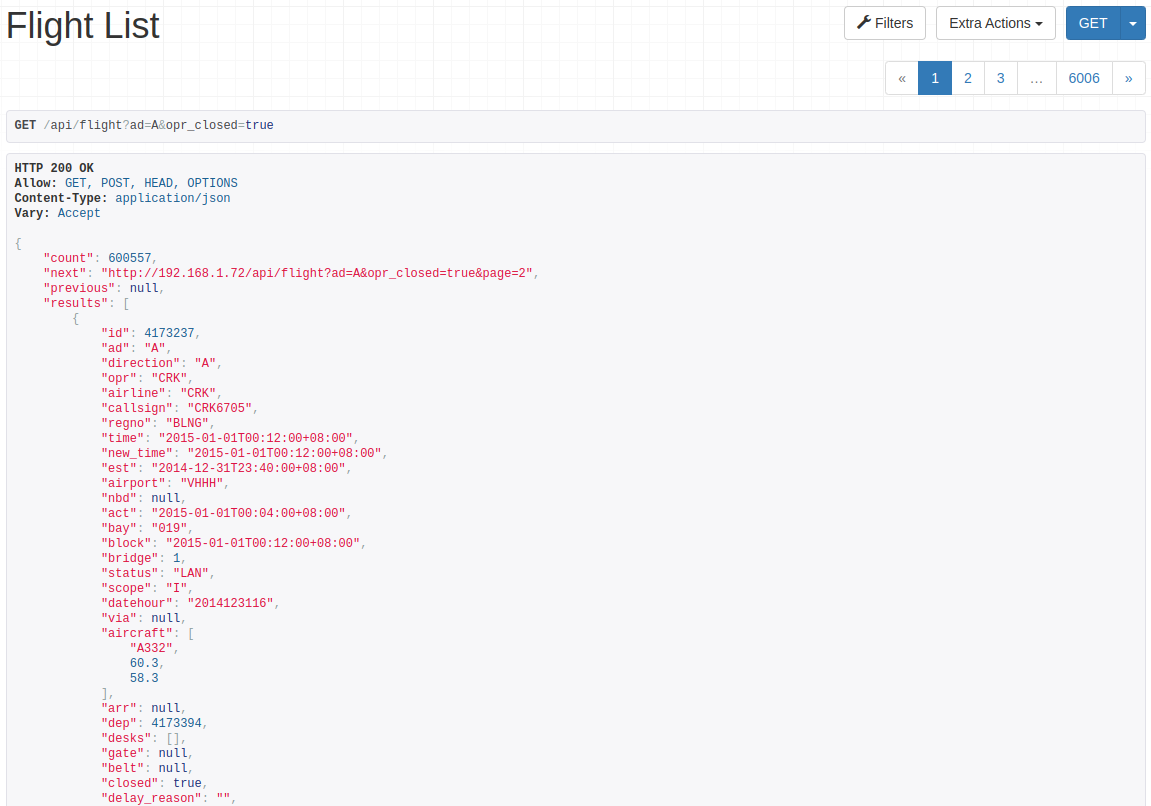Jump to the last page 6006
The height and width of the screenshot is (806, 1151).
click(1084, 77)
